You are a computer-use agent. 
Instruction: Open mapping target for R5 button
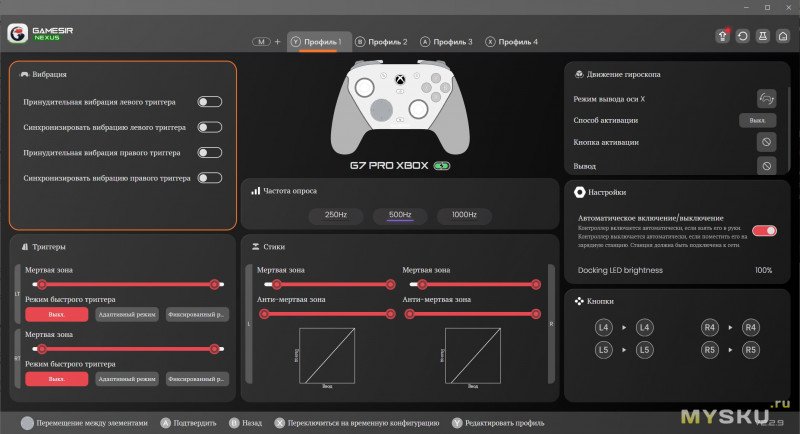coord(751,349)
